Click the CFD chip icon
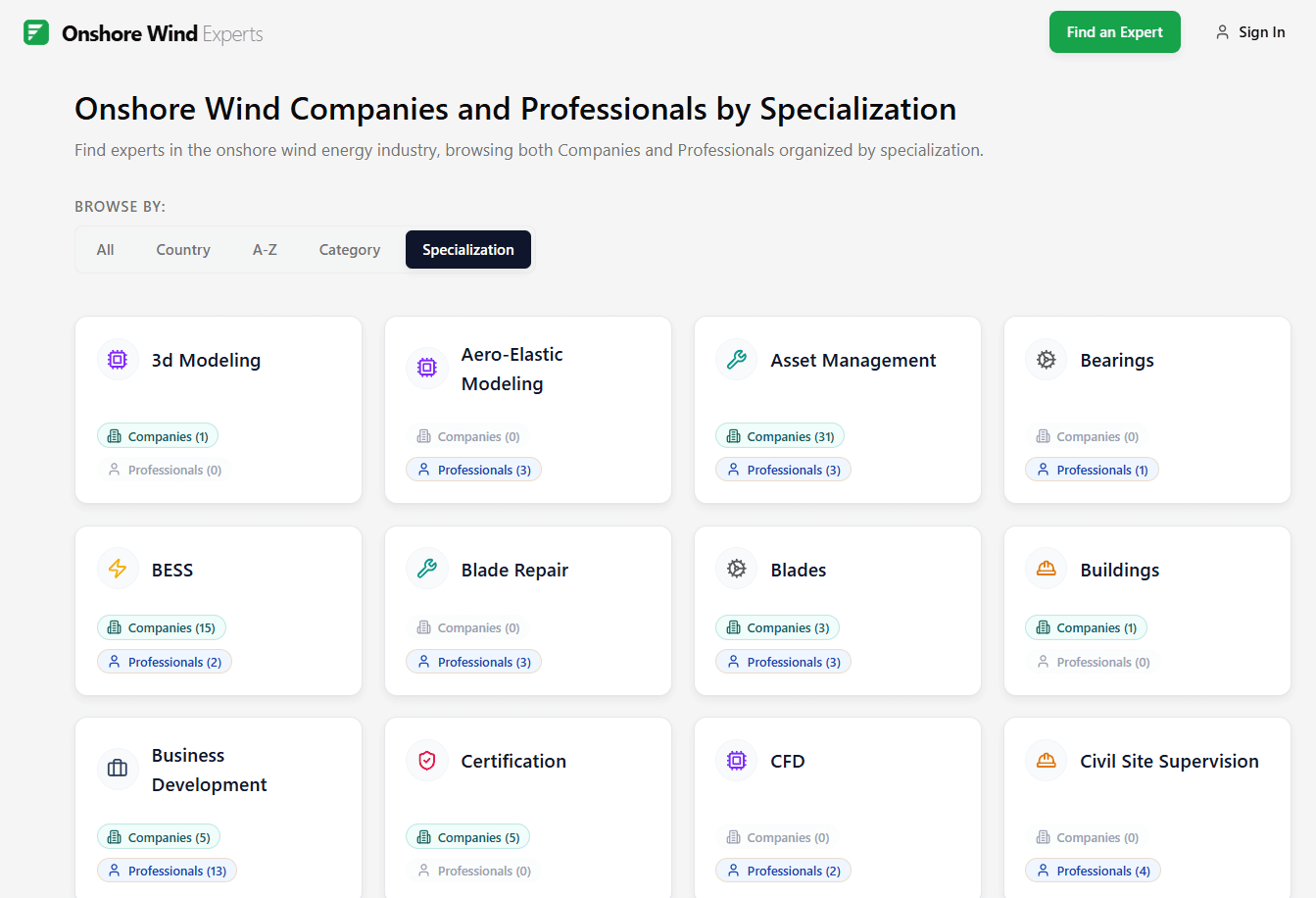Viewport: 1316px width, 898px height. click(x=737, y=761)
